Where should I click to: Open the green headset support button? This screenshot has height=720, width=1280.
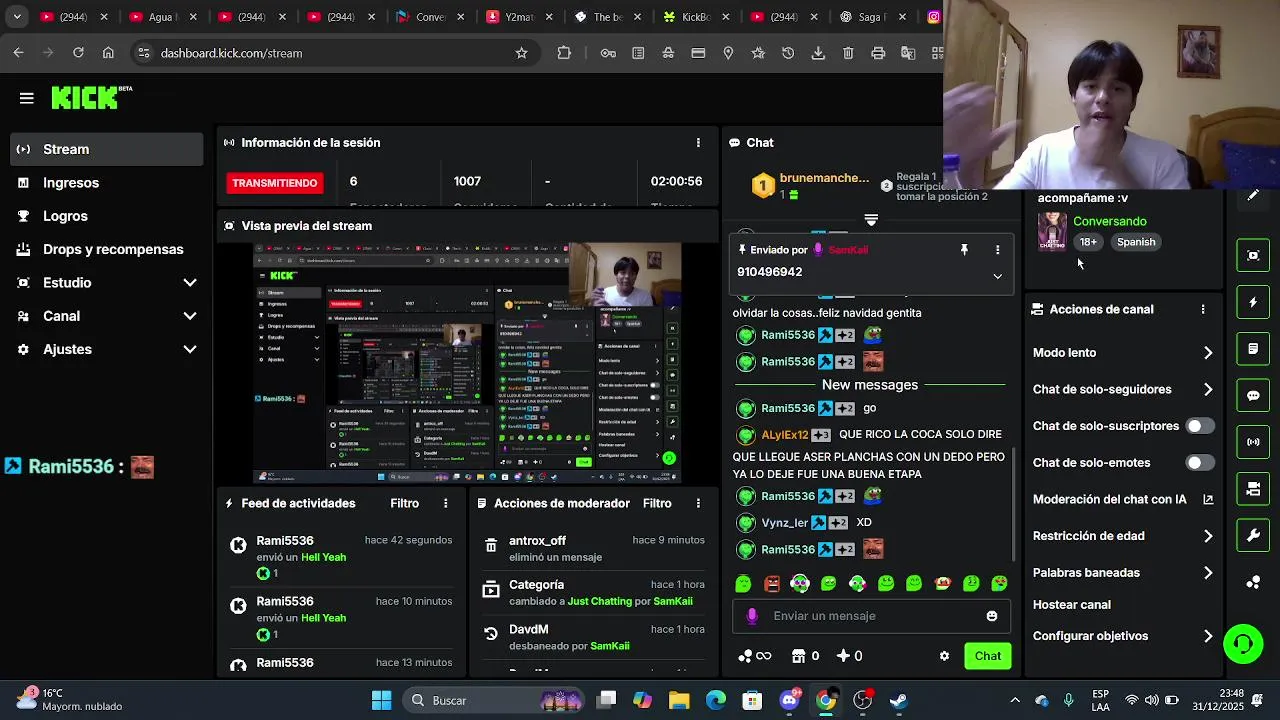[1243, 643]
